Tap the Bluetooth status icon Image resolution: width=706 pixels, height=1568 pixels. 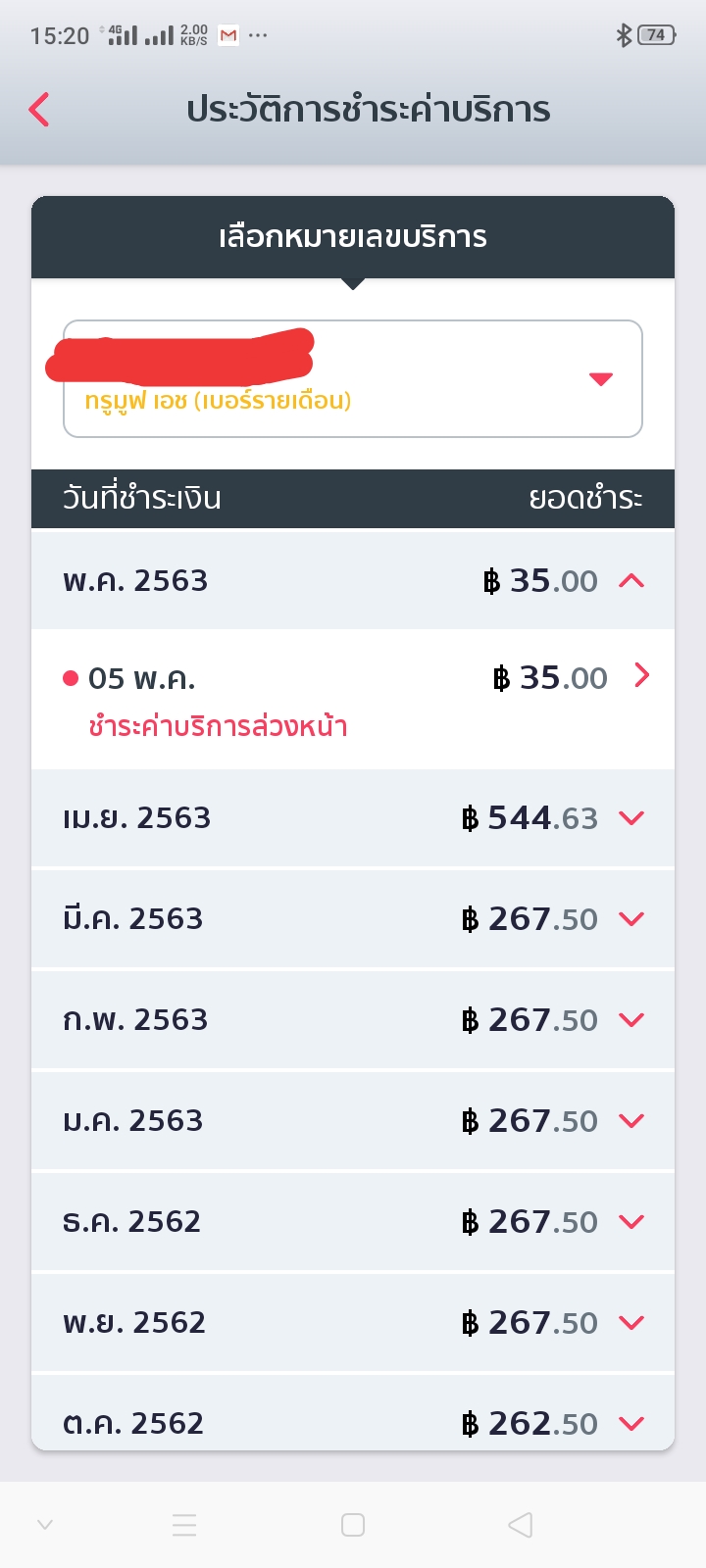pos(623,35)
